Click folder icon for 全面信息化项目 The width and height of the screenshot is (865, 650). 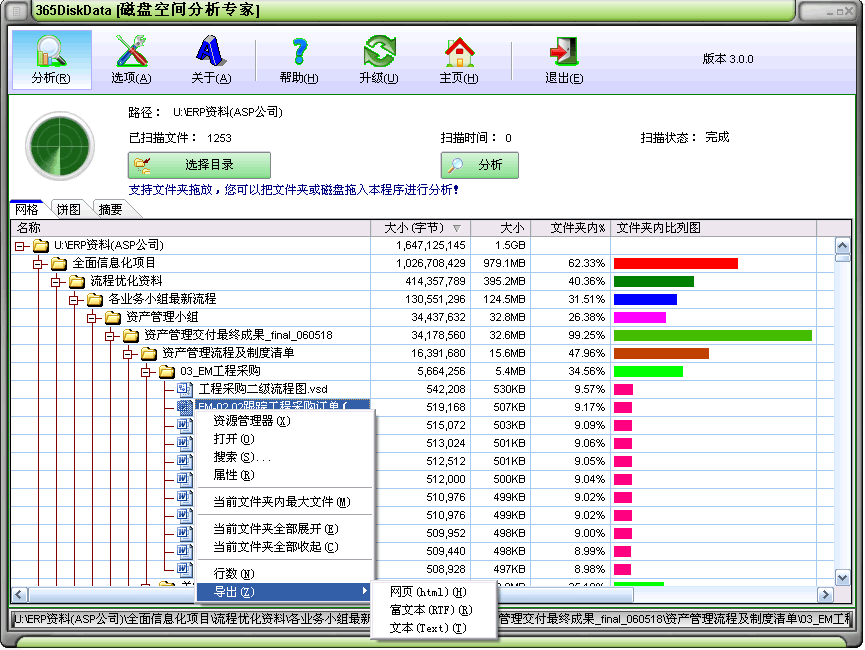(58, 263)
